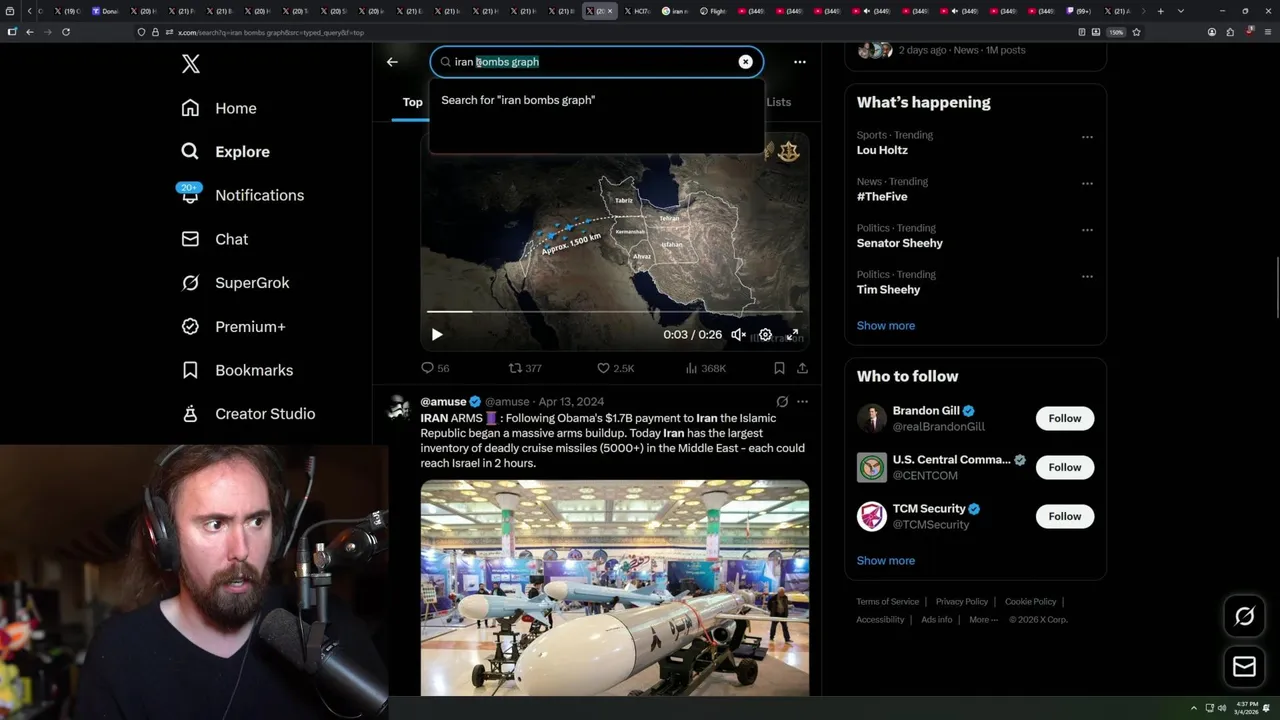Open more options for #TheFive trend
Viewport: 1280px width, 720px height.
(1087, 184)
